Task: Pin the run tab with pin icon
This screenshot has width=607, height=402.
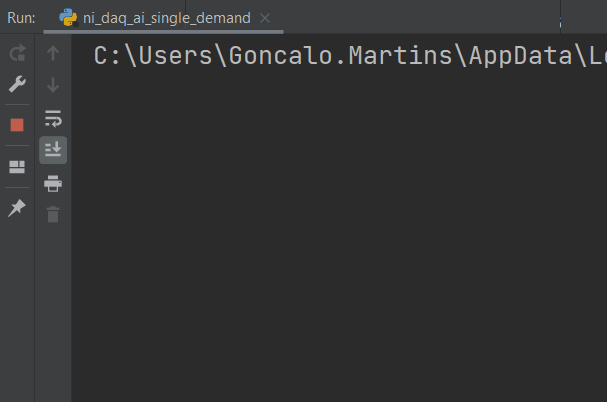Action: pos(17,208)
